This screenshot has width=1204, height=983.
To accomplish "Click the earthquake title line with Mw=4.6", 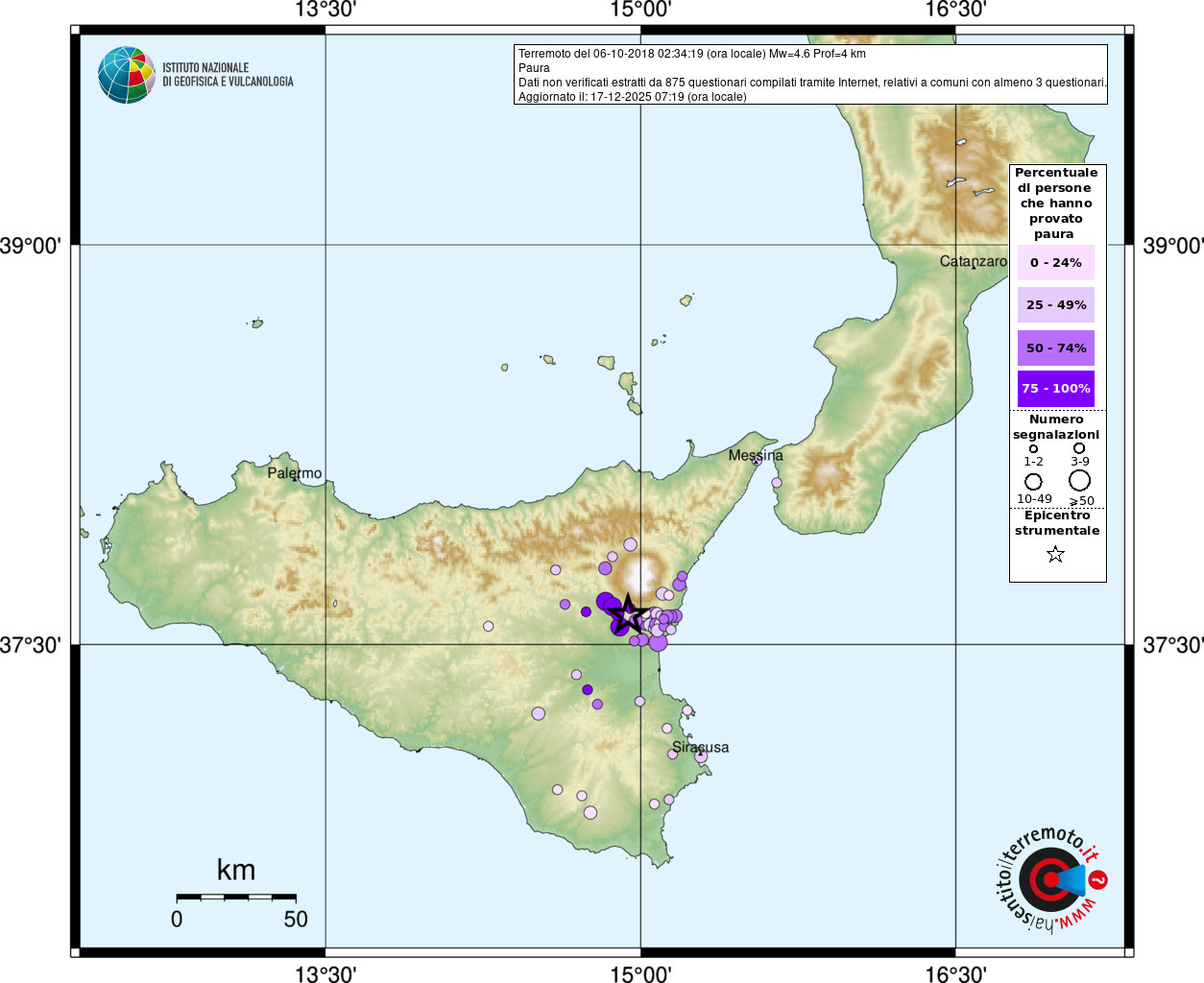I will point(692,54).
